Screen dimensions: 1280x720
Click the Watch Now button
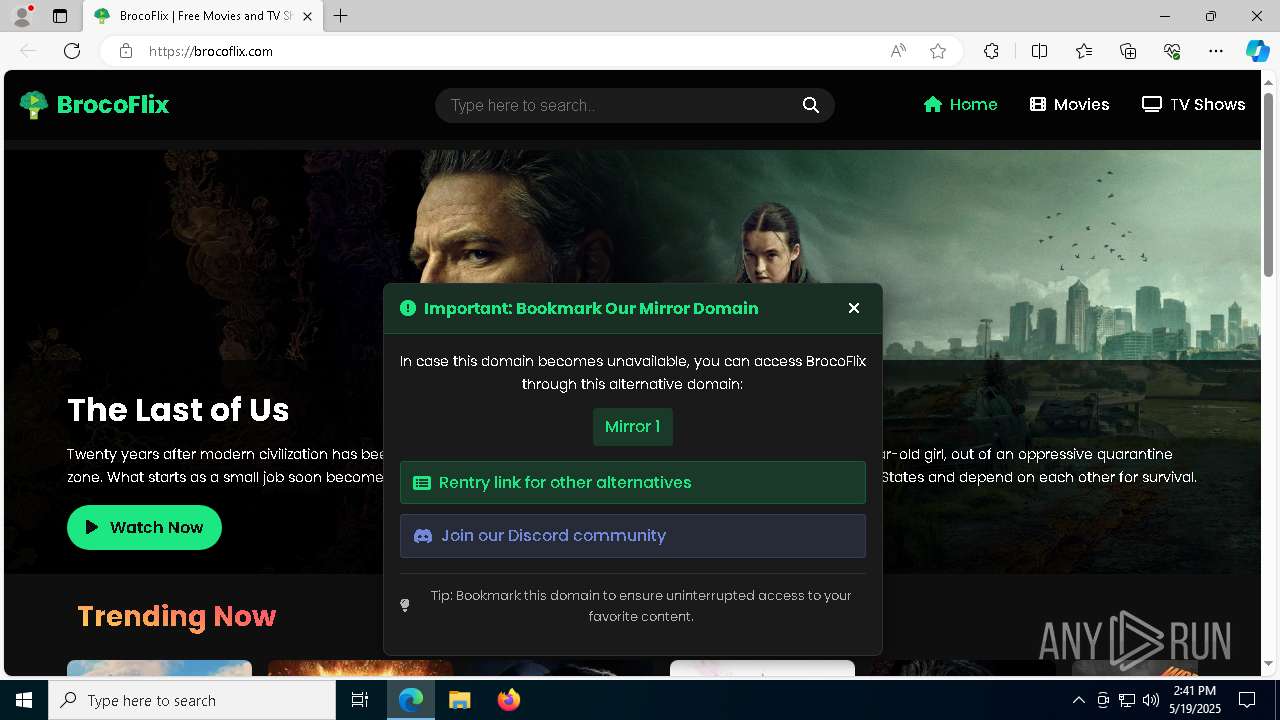pyautogui.click(x=144, y=527)
